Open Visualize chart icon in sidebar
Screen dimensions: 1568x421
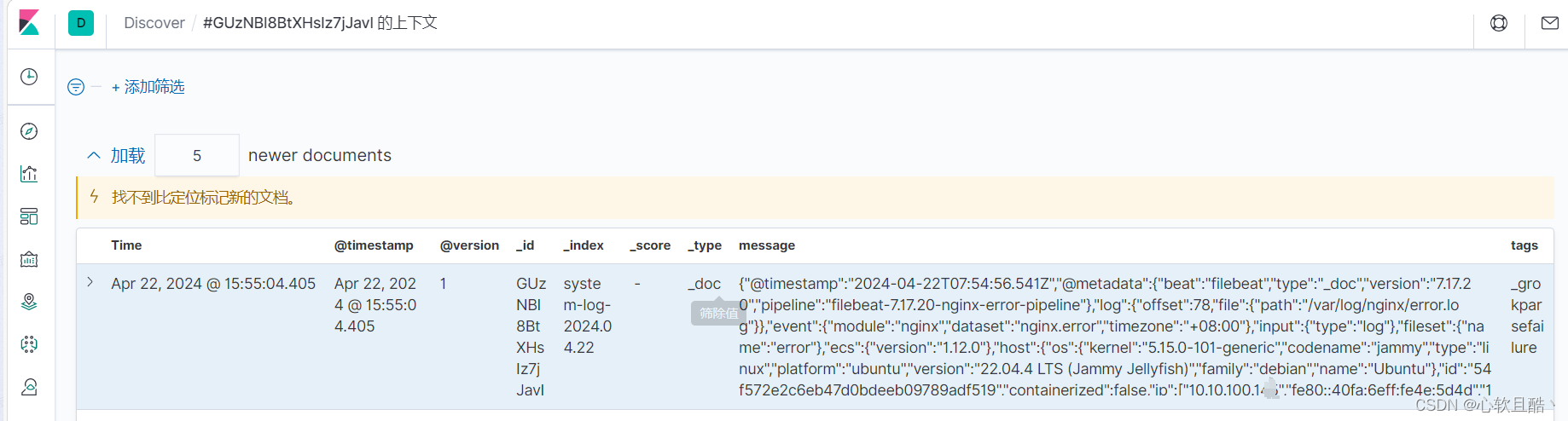29,174
